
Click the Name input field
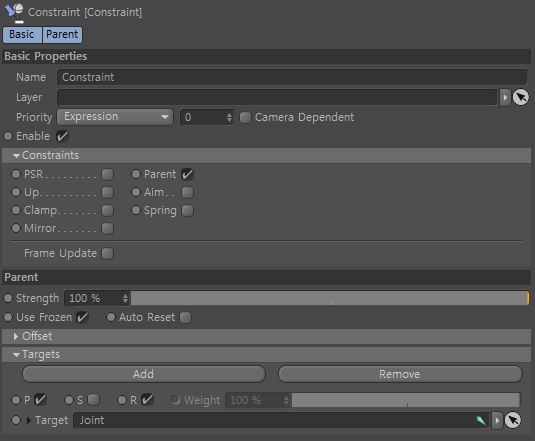pyautogui.click(x=292, y=77)
